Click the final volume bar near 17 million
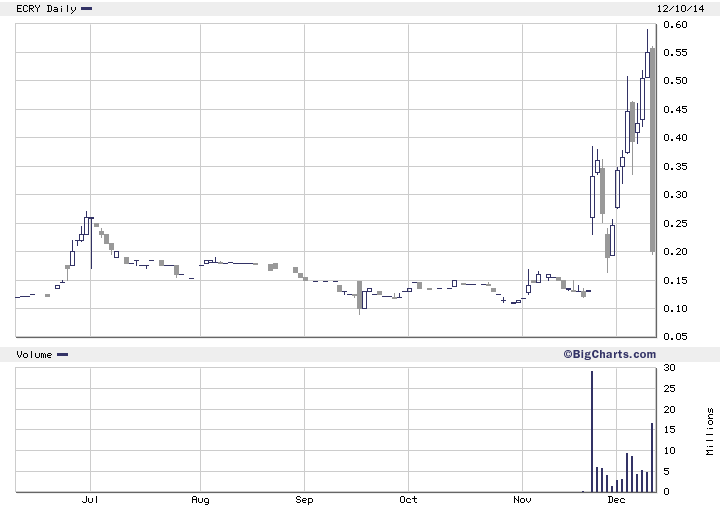720x510 pixels. click(x=652, y=458)
